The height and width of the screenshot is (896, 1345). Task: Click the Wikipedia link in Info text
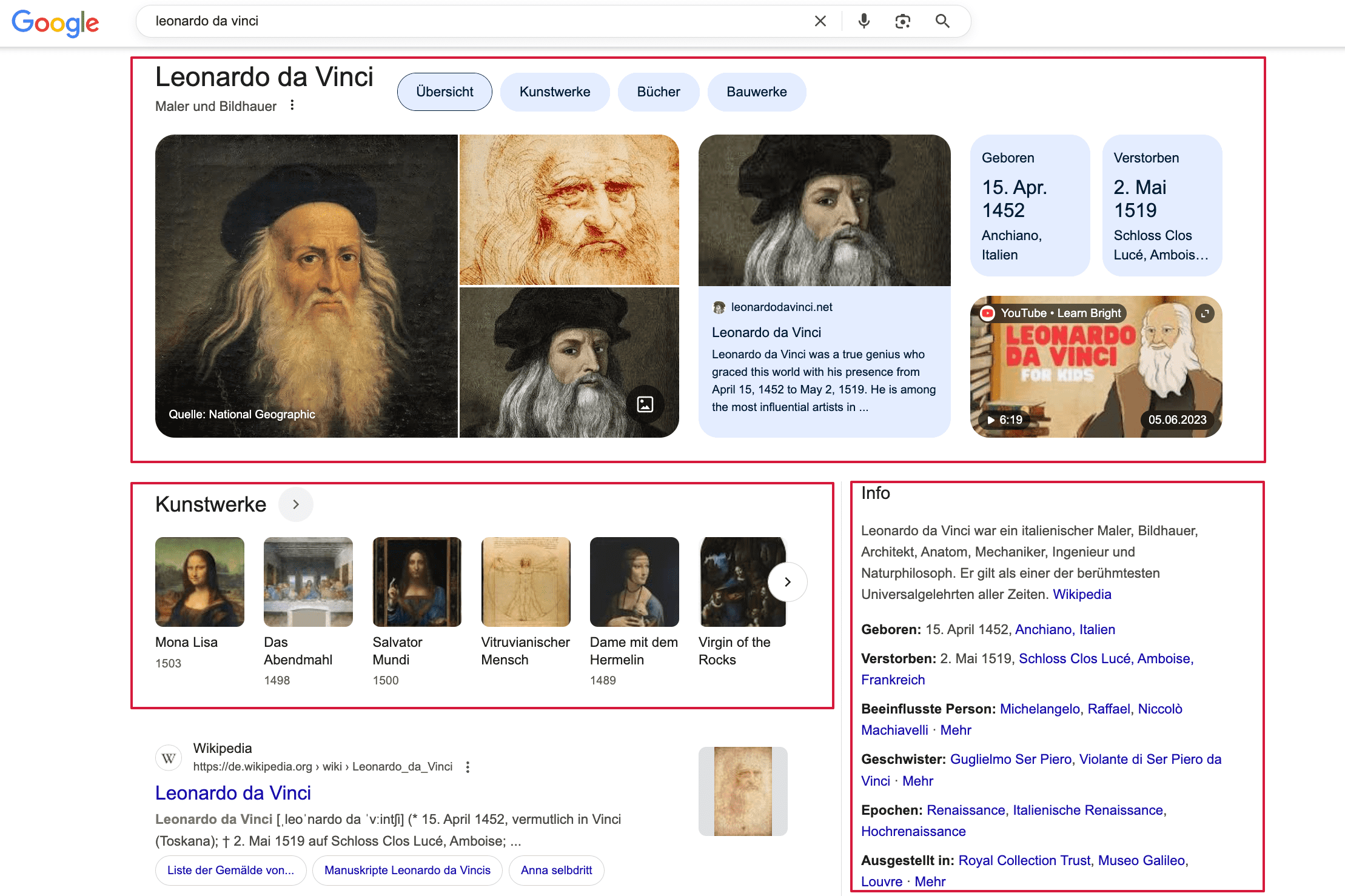1082,595
